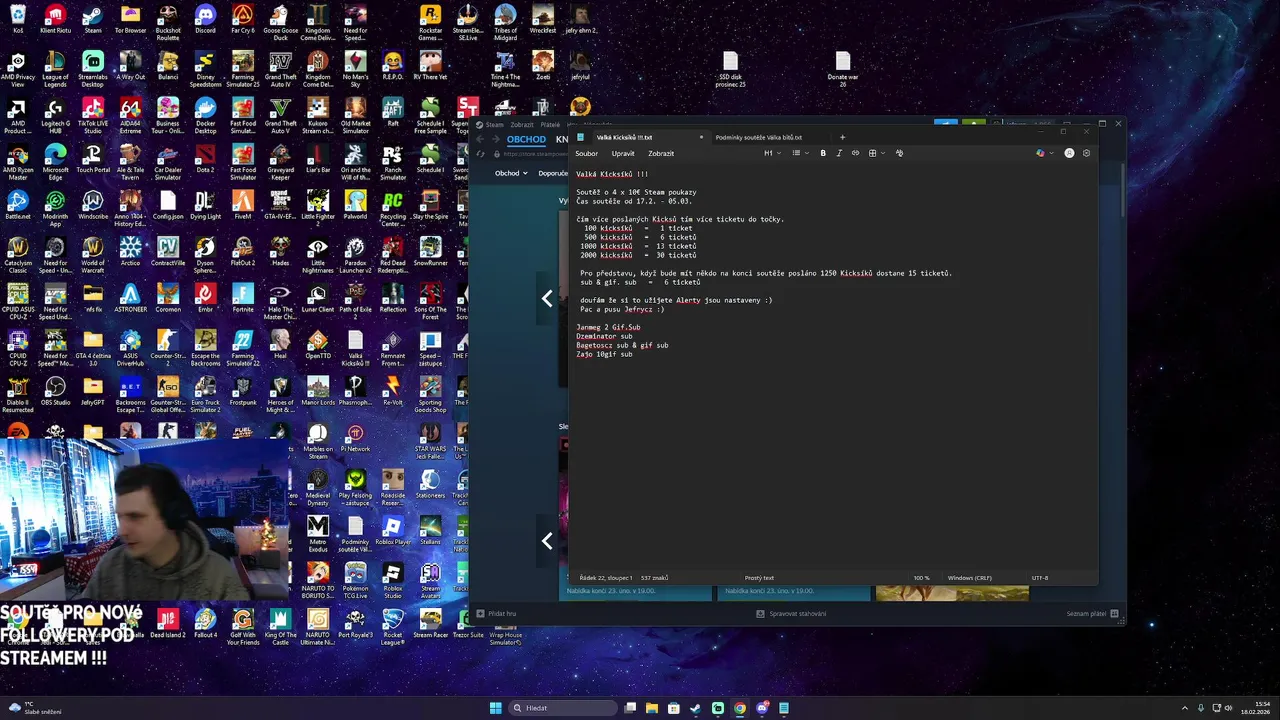Insert a link with Notepad's link icon
The width and height of the screenshot is (1280, 720).
pyautogui.click(x=855, y=153)
